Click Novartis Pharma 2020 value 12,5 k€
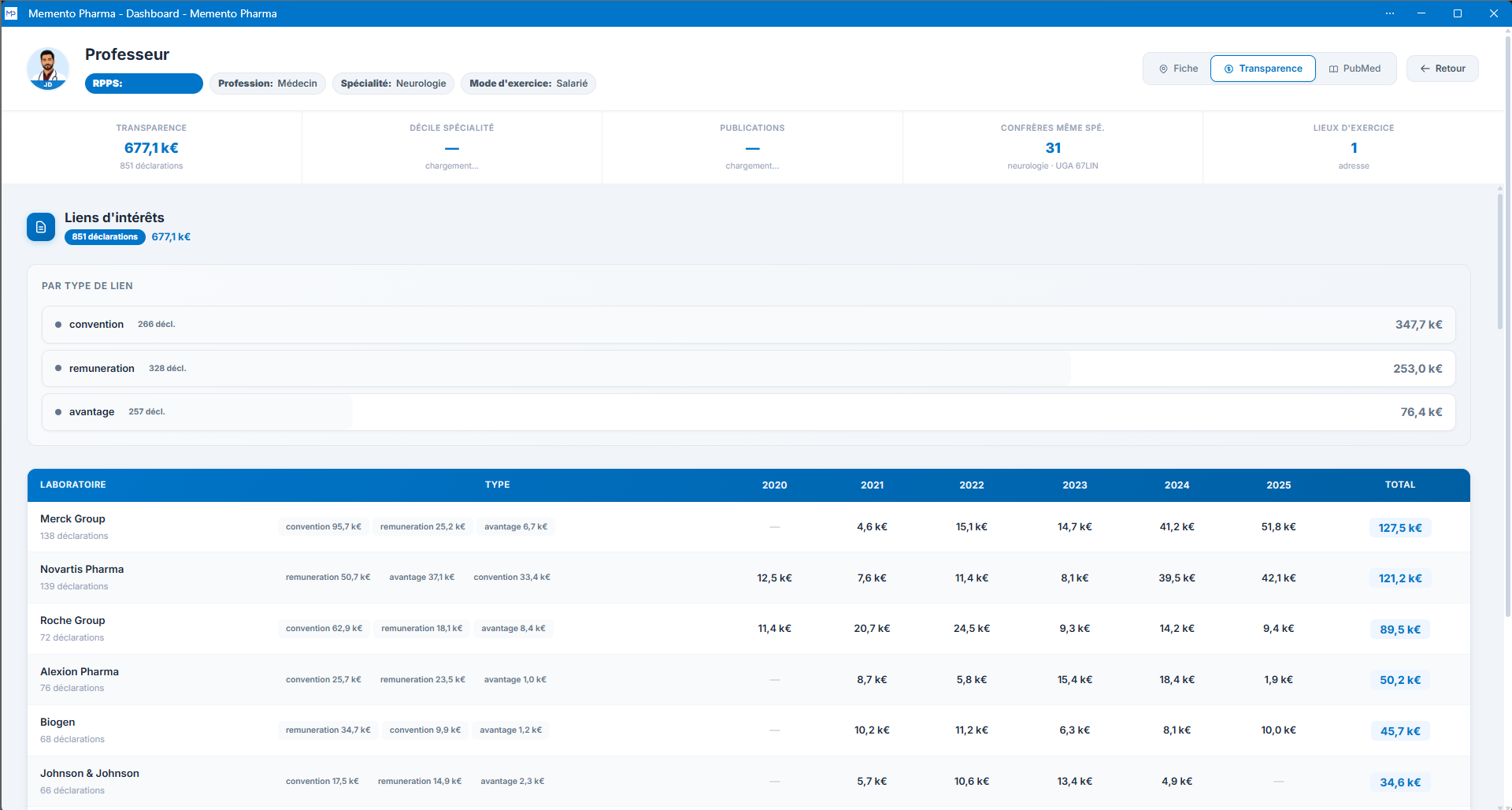This screenshot has width=1512, height=810. point(775,578)
